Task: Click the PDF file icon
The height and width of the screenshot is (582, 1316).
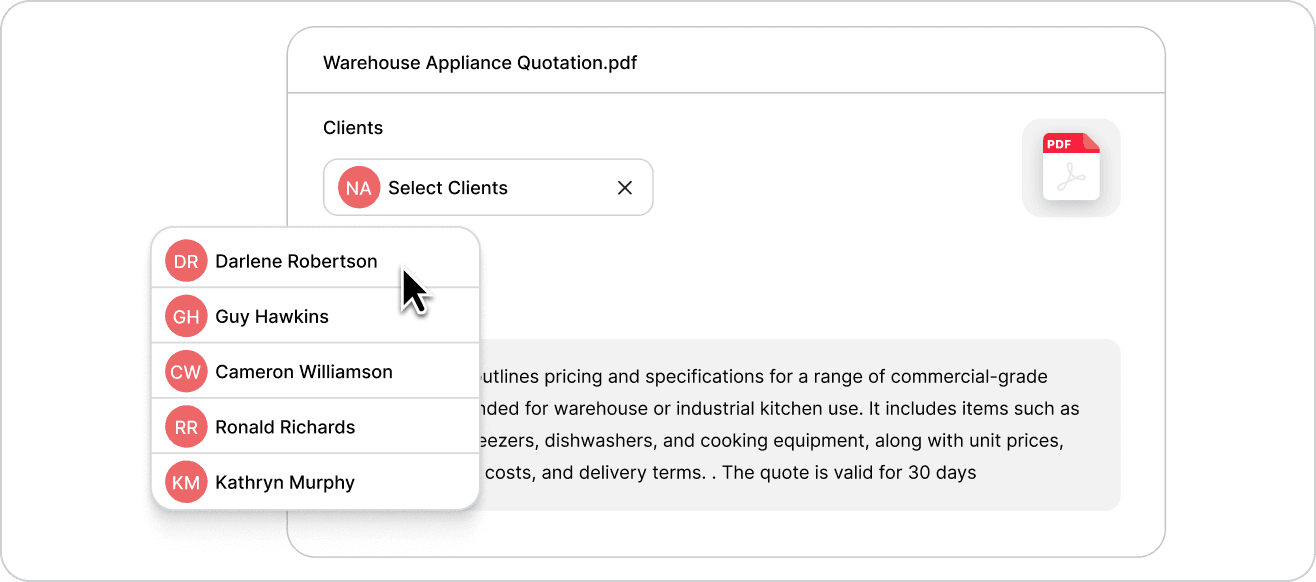Action: 1071,168
